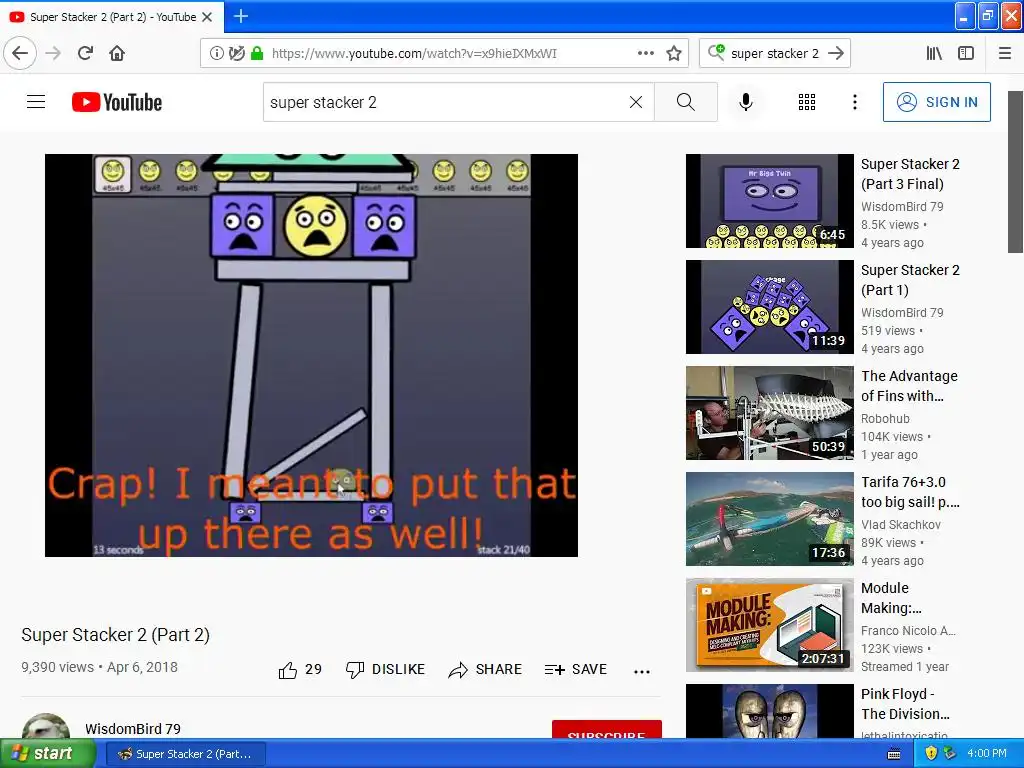
Task: Subscribe to WisdomBird 79 channel
Action: pyautogui.click(x=607, y=729)
